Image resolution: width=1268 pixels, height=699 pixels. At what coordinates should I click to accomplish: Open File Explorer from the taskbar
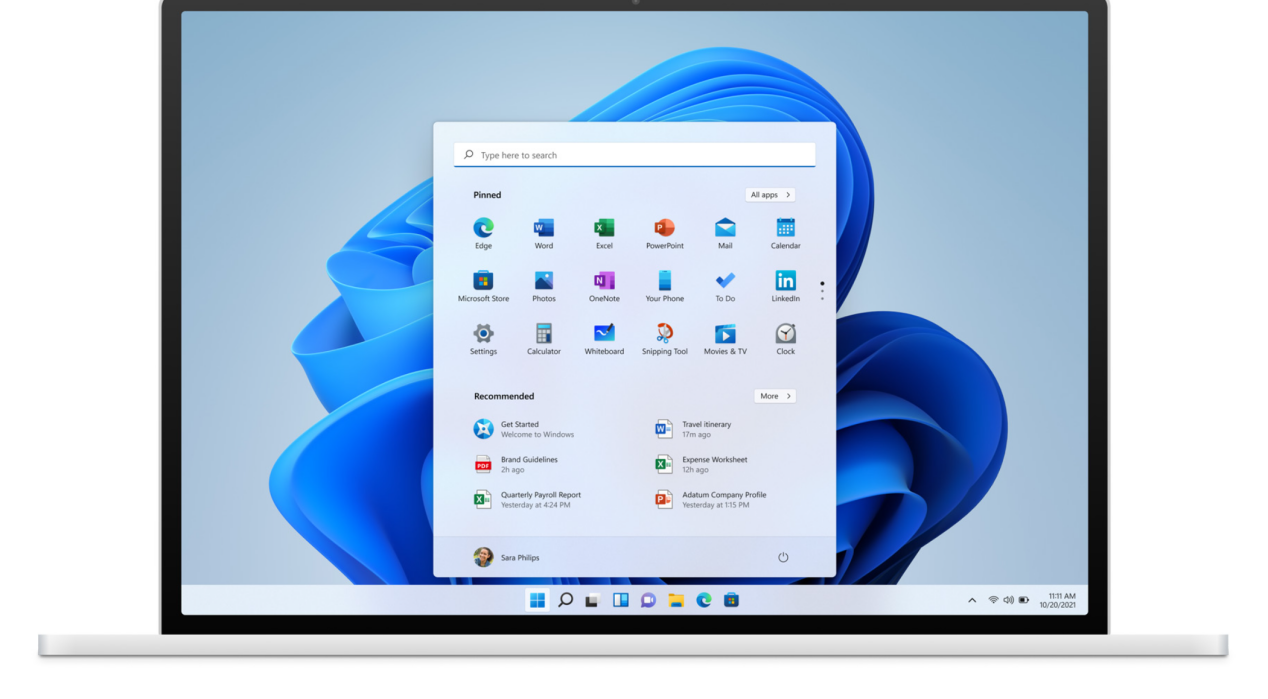point(676,600)
